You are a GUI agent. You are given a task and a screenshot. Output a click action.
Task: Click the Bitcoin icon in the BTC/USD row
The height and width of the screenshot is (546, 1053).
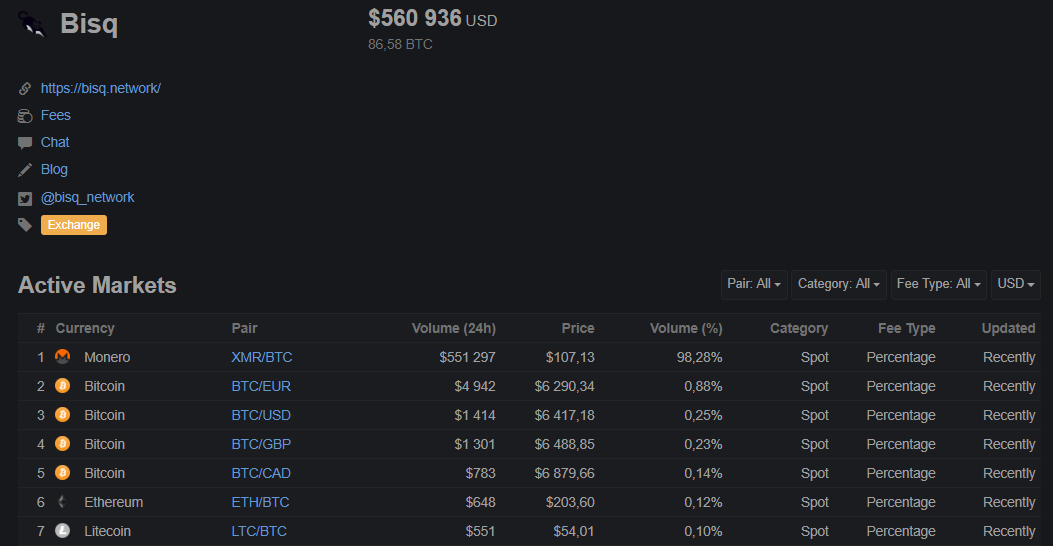(x=62, y=414)
